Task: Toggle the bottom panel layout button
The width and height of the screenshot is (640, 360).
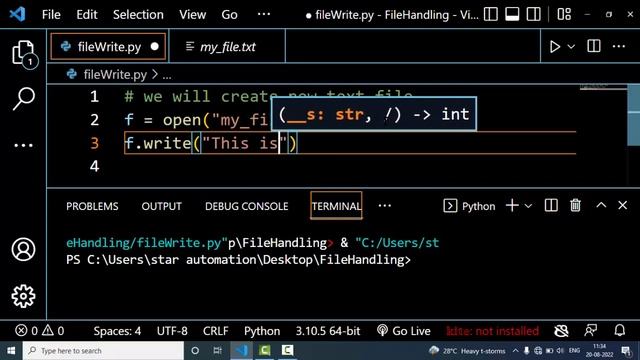Action: coord(512,14)
